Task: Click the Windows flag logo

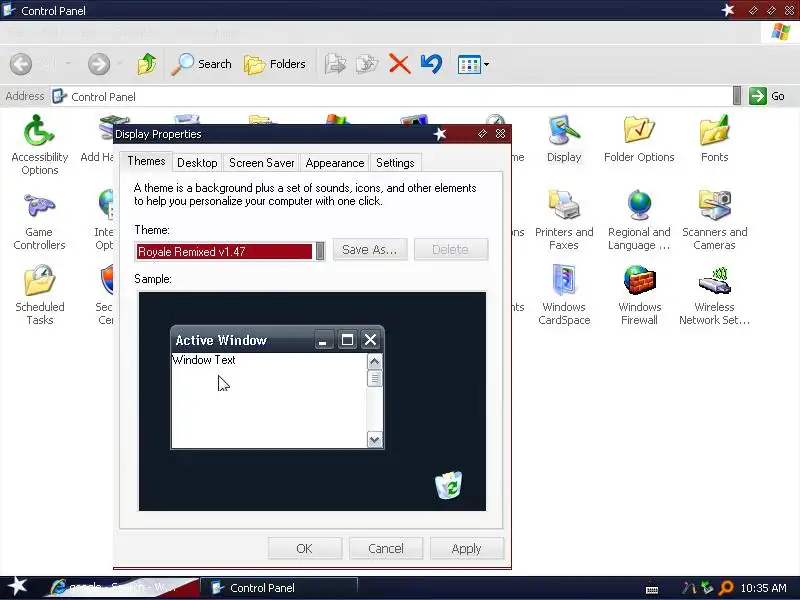Action: [781, 32]
